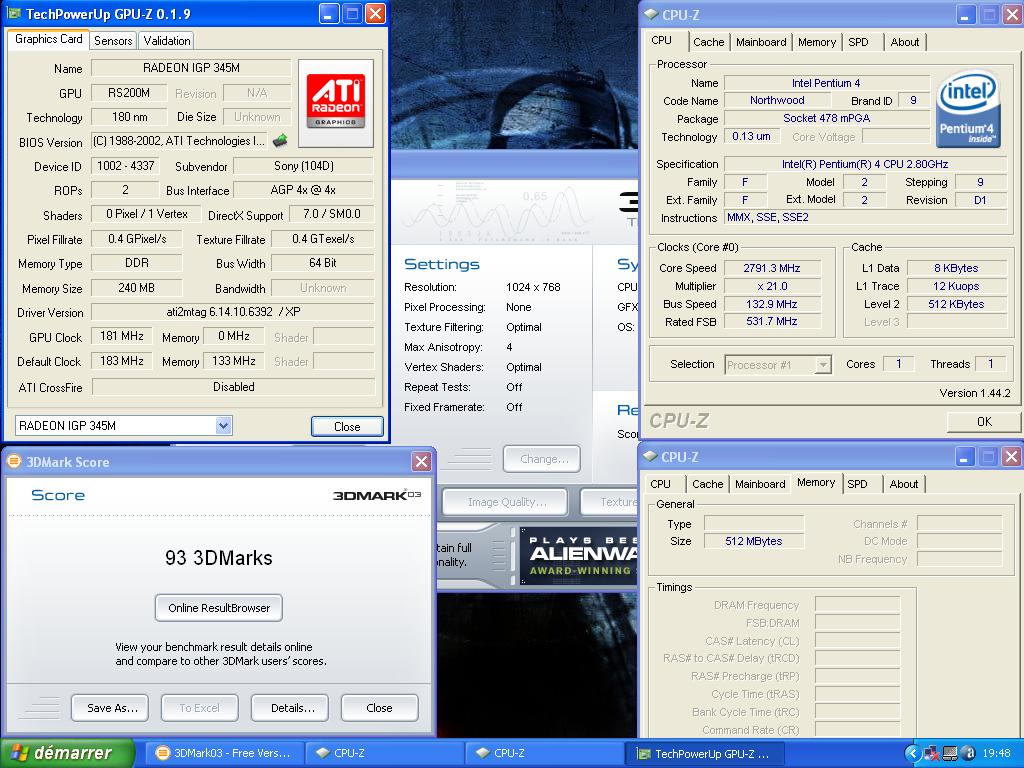Minimize the lower CPU-Z Memory window
The image size is (1024, 768).
tap(965, 456)
